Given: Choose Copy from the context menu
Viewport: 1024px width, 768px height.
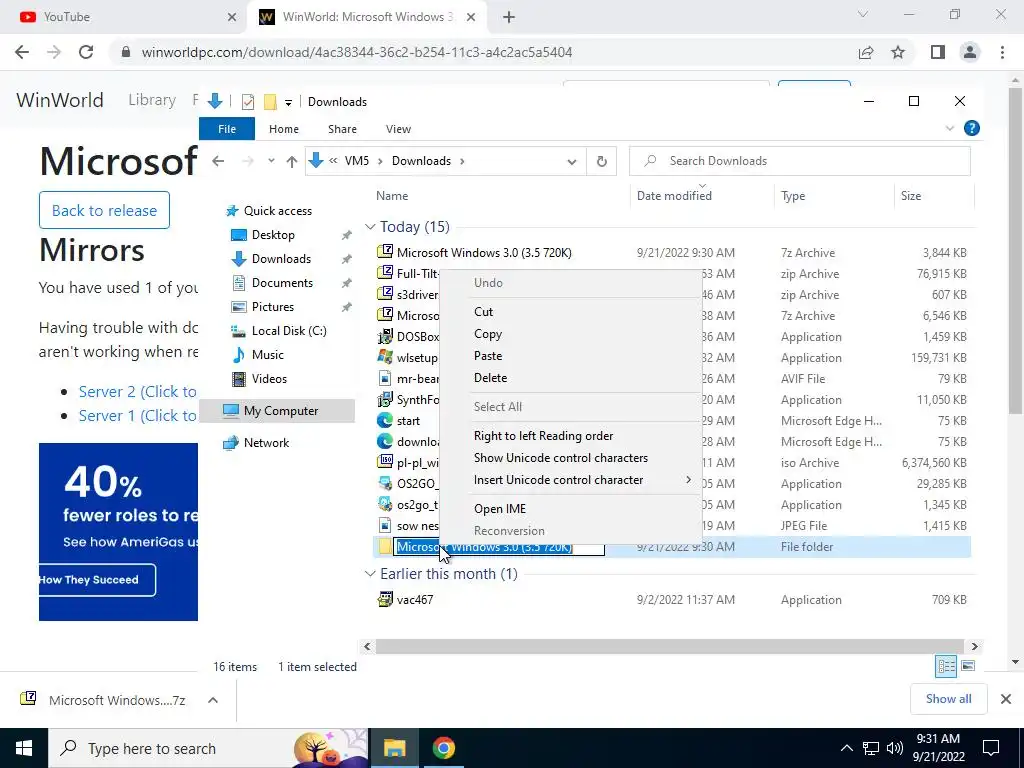Looking at the screenshot, I should point(571,334).
